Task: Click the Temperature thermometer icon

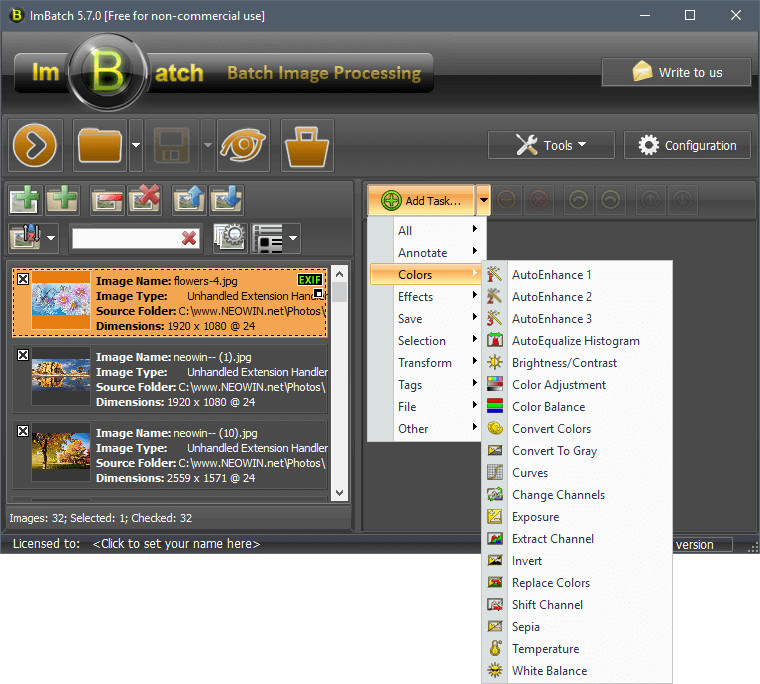Action: tap(494, 648)
